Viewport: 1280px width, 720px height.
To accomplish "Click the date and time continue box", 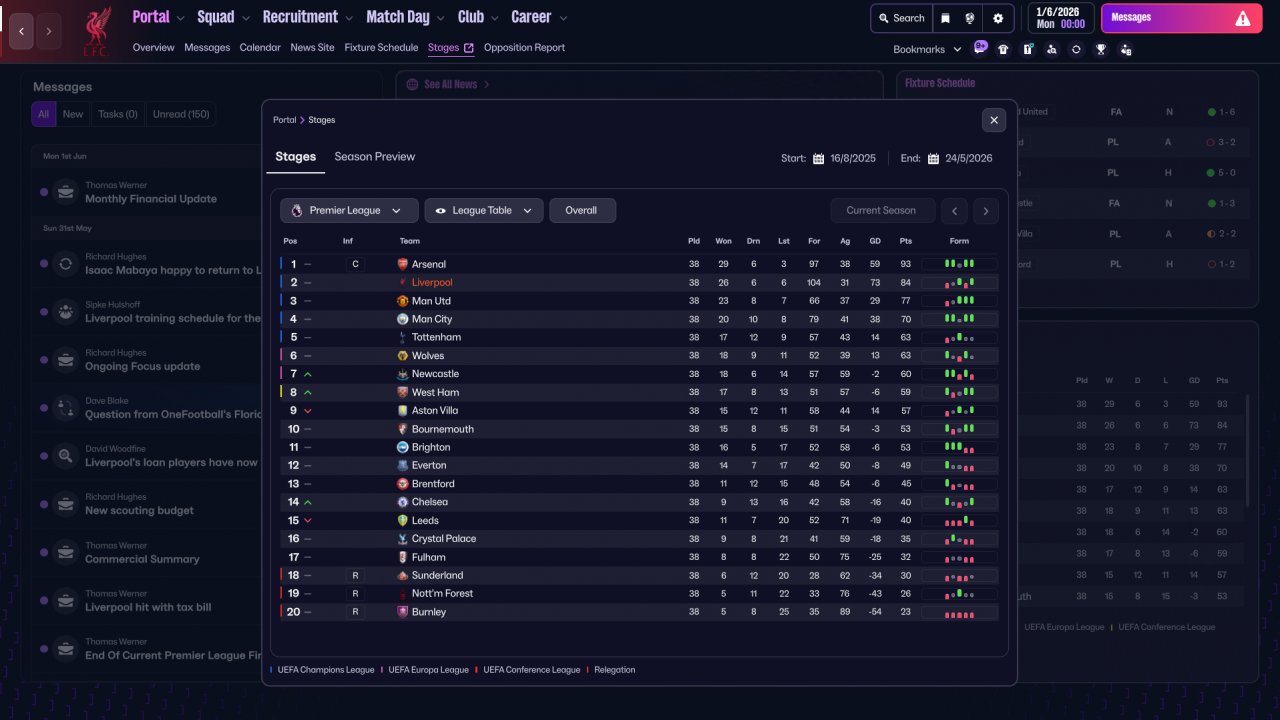I will click(x=1061, y=18).
